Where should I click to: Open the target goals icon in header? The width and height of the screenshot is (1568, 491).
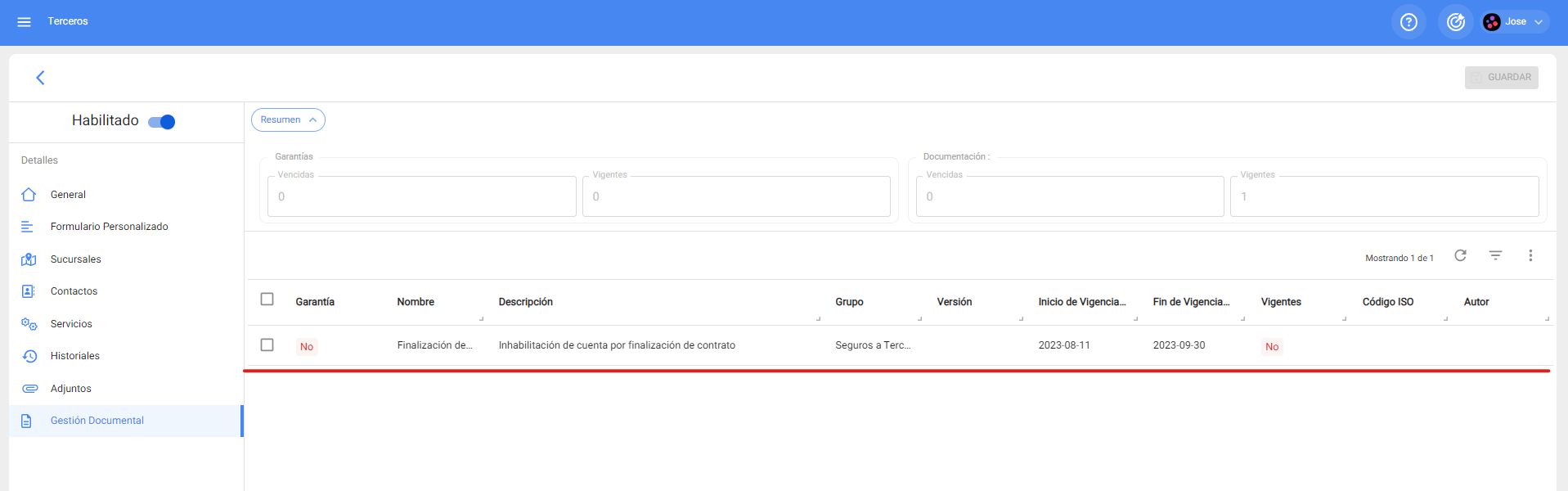tap(1455, 22)
